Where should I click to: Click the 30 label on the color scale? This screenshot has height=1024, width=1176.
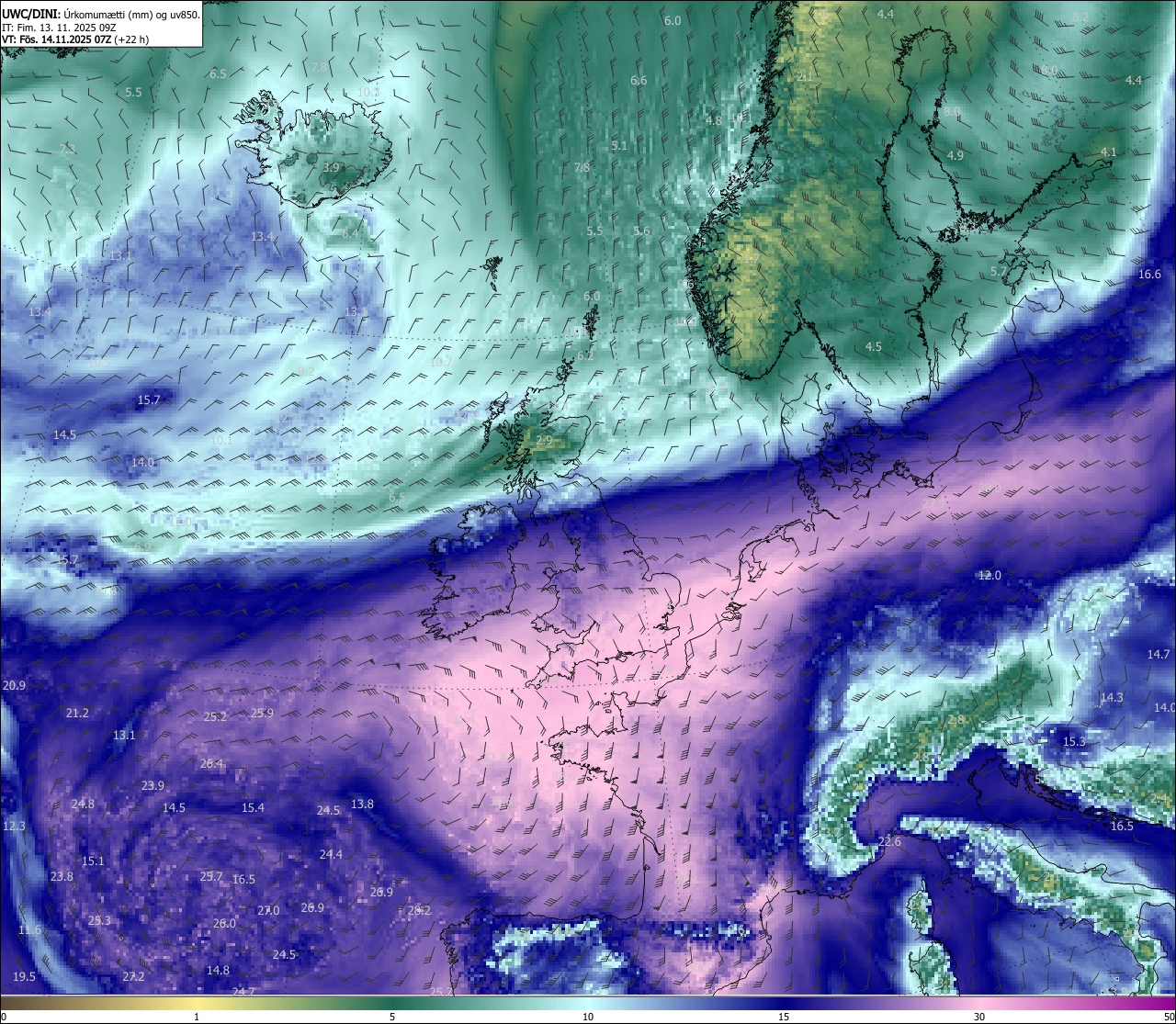pos(979,1017)
